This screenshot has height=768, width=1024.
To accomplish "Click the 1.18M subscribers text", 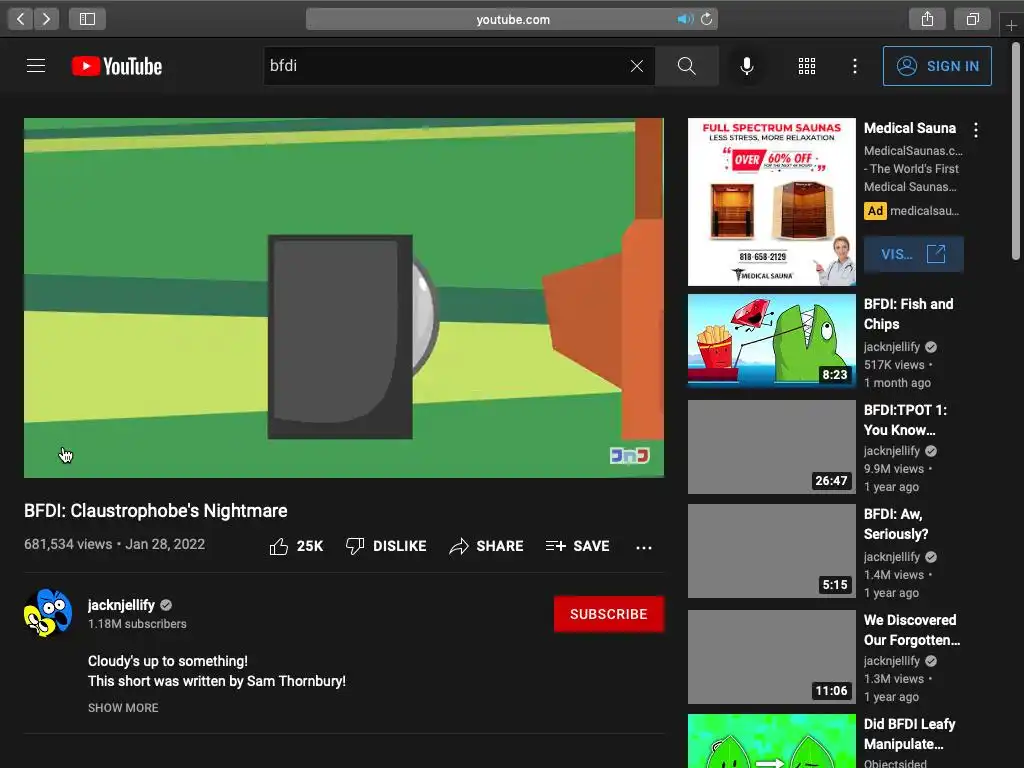I will 137,624.
